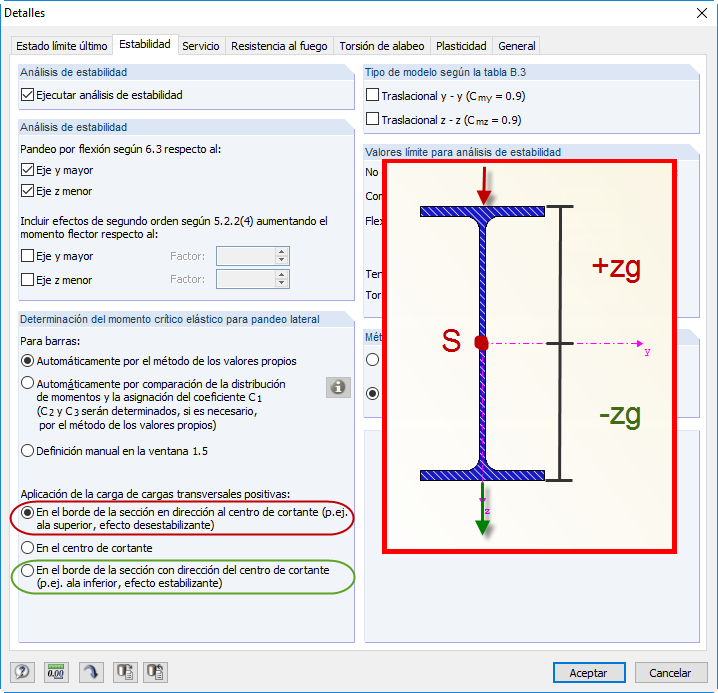Select stabilizing load on lower flange radio

(27, 570)
